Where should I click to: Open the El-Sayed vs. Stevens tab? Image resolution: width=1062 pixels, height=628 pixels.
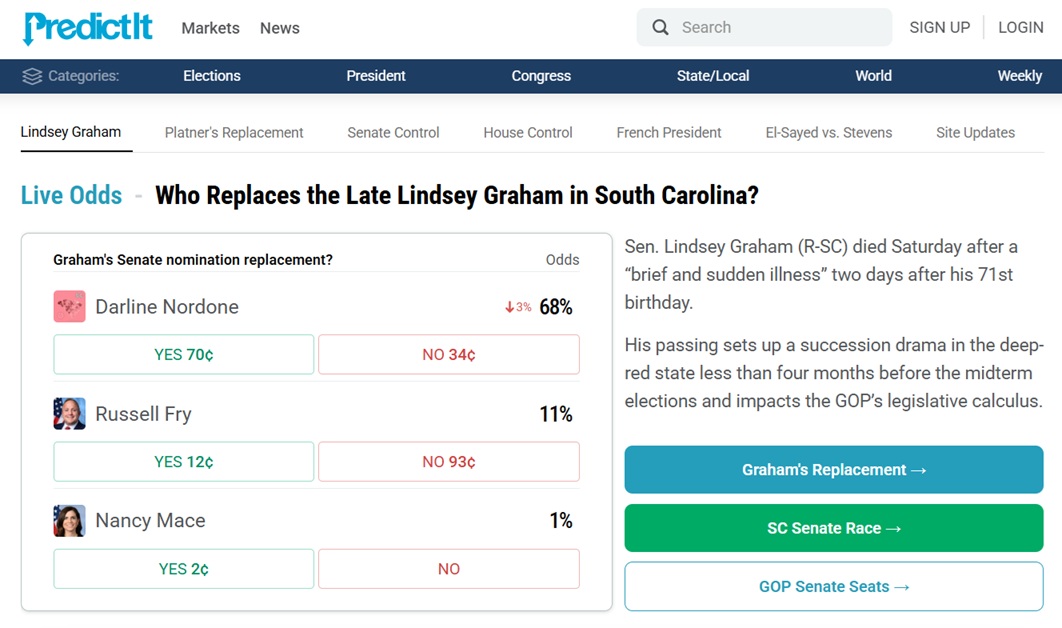(x=829, y=133)
